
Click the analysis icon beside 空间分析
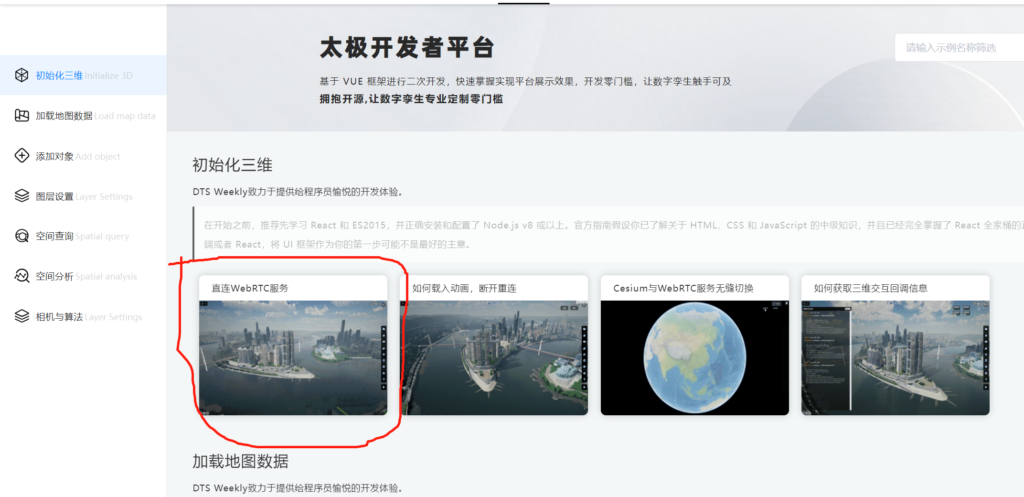(22, 276)
